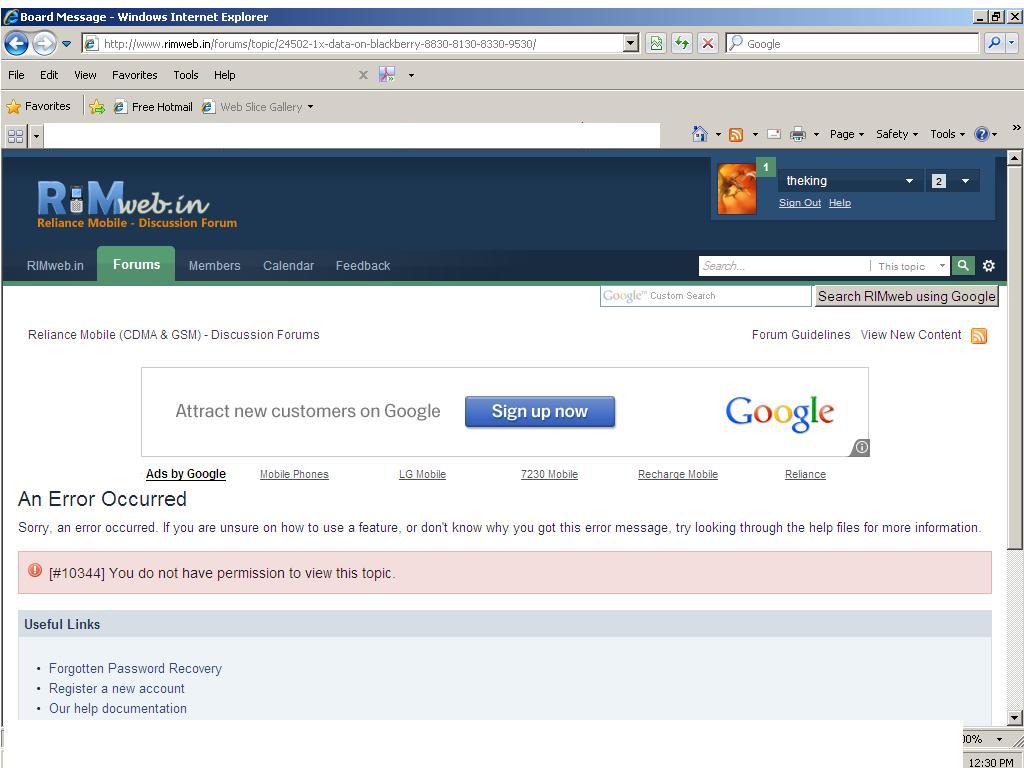
Task: Click the forum Search text field
Action: pos(784,266)
